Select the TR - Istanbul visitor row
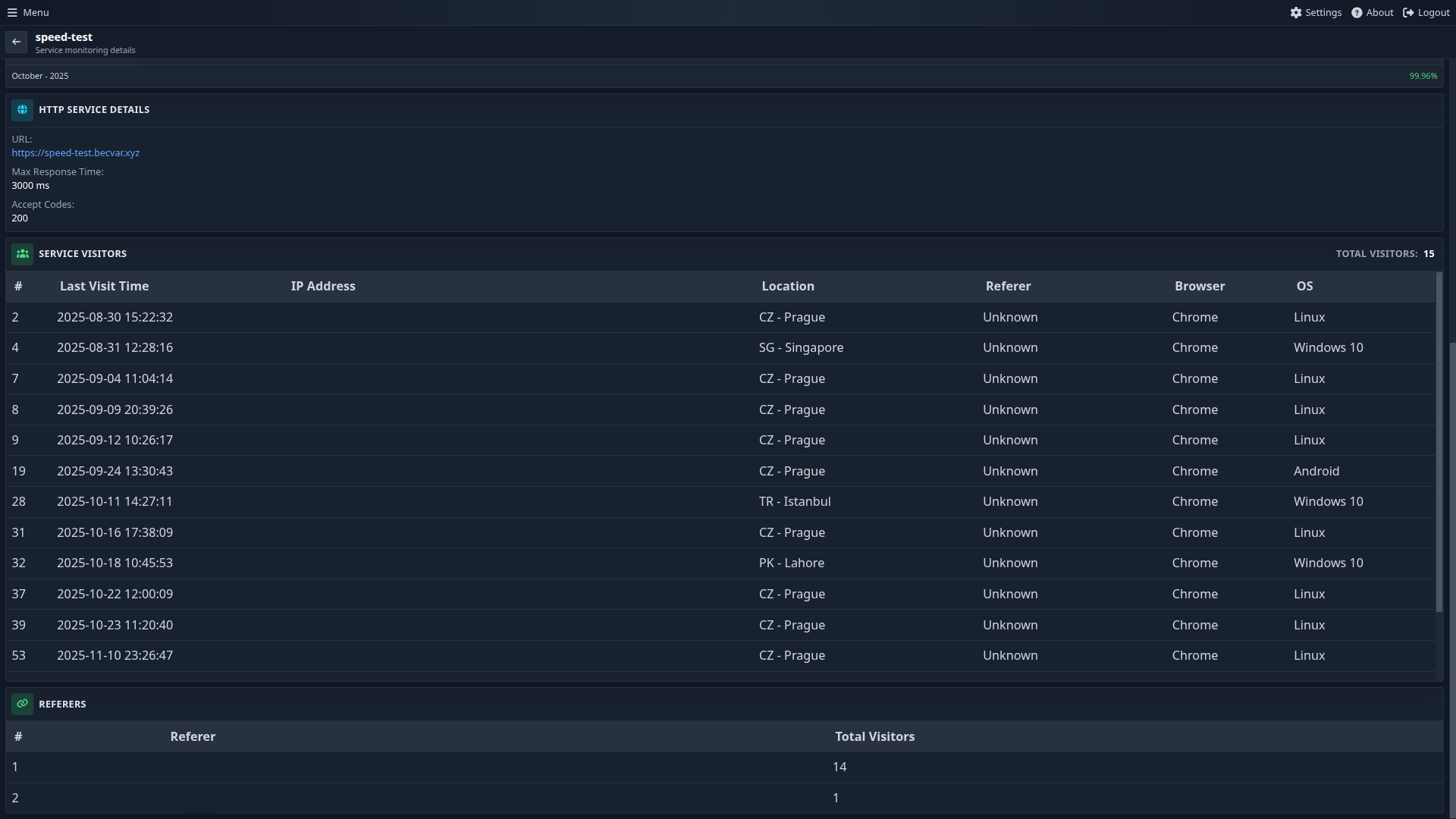This screenshot has width=1456, height=819. point(795,501)
